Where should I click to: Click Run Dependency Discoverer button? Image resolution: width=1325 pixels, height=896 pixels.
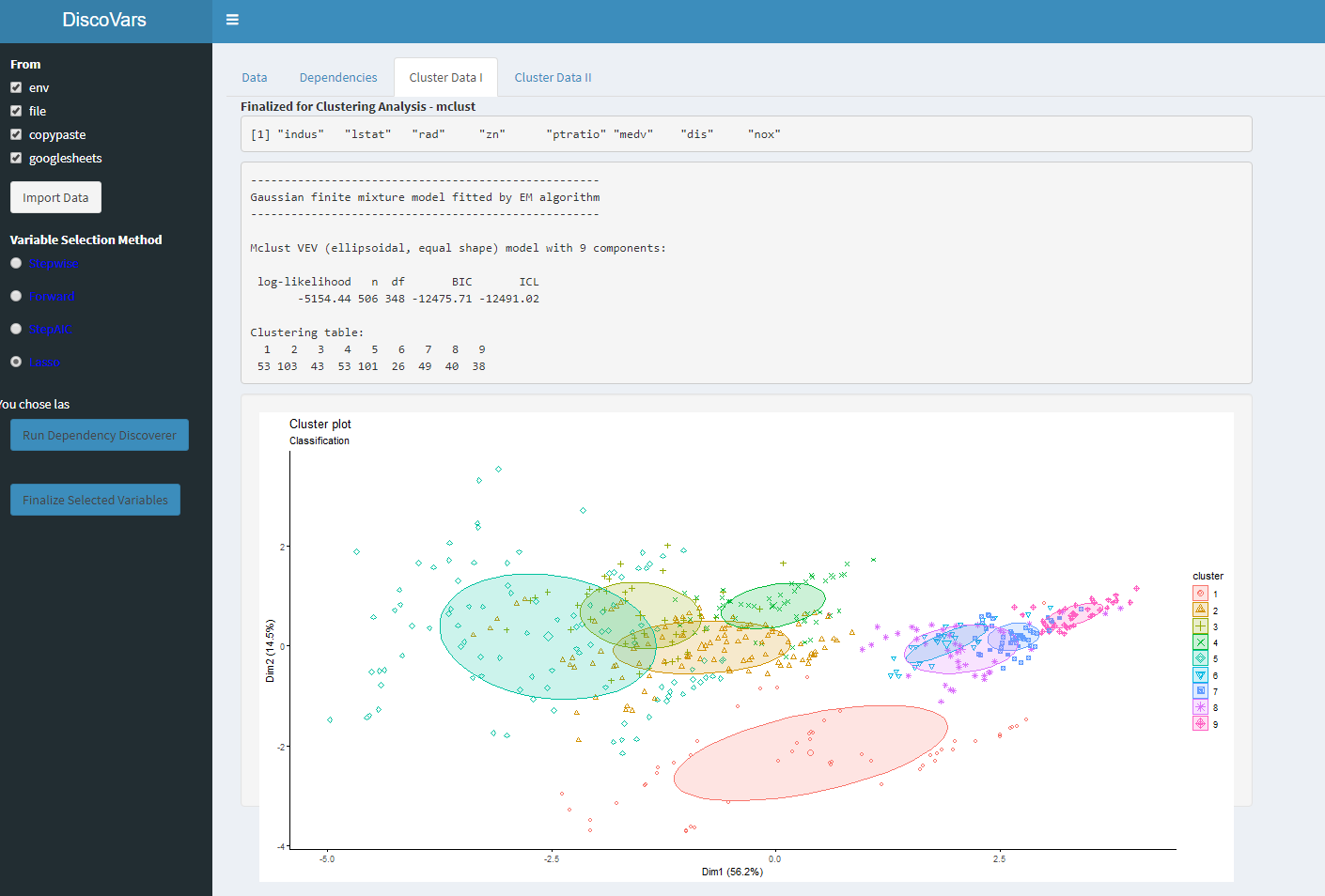[100, 435]
